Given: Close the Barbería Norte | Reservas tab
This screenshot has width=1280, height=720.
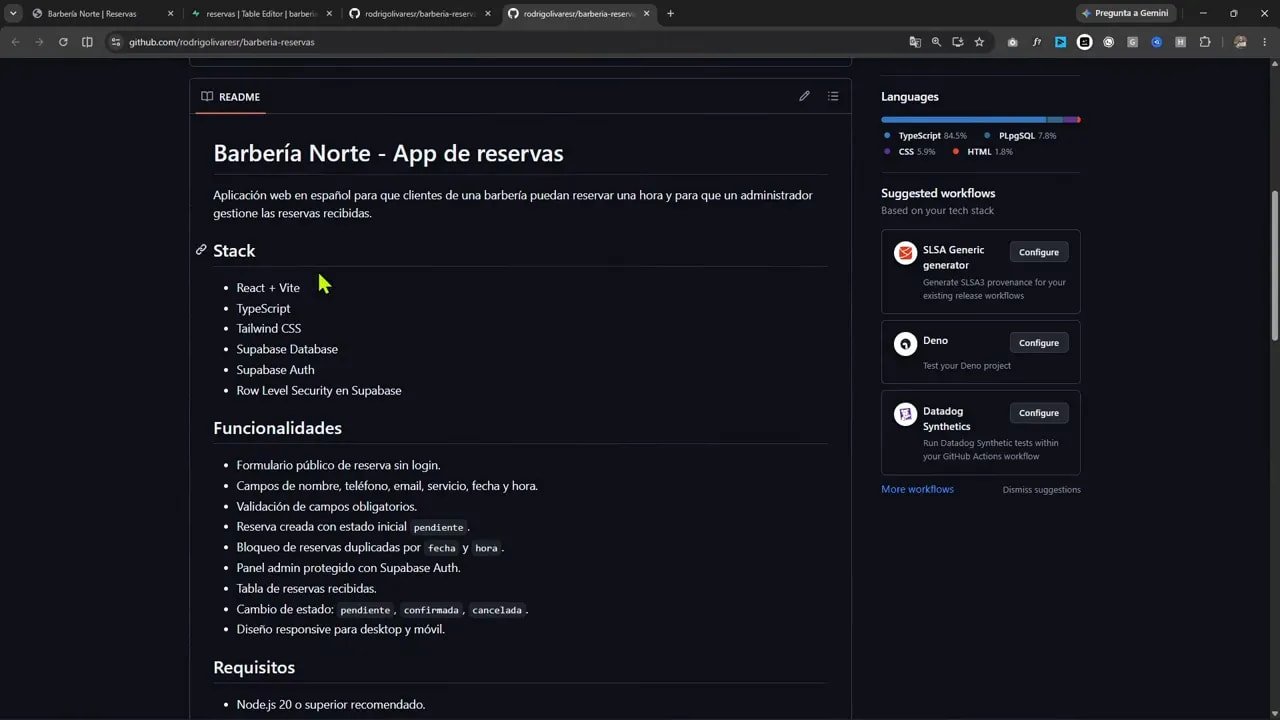Looking at the screenshot, I should click(170, 13).
